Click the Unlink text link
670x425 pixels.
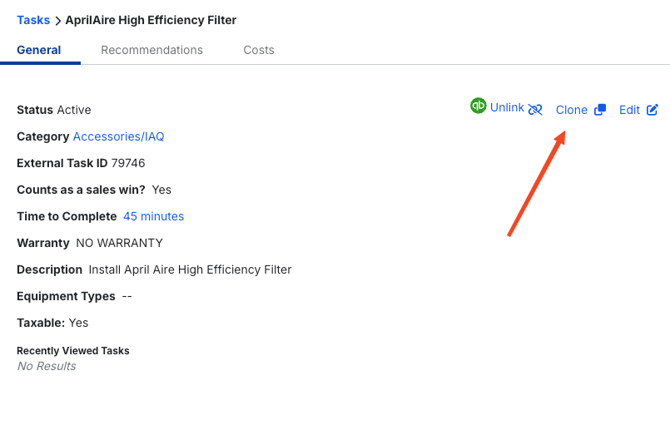tap(506, 108)
